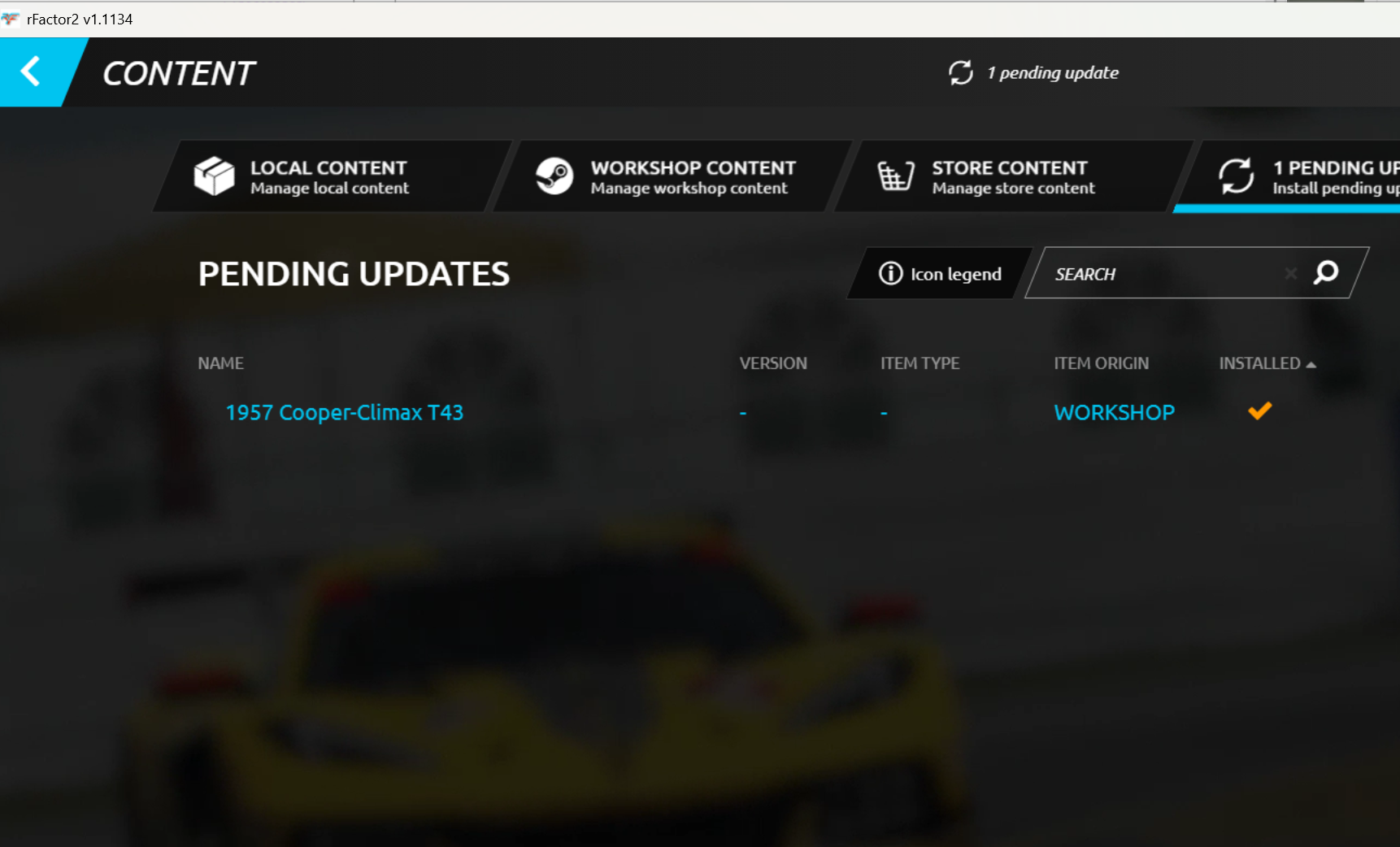Click the info icon on the Icon legend button
This screenshot has width=1400, height=847.
pos(890,273)
